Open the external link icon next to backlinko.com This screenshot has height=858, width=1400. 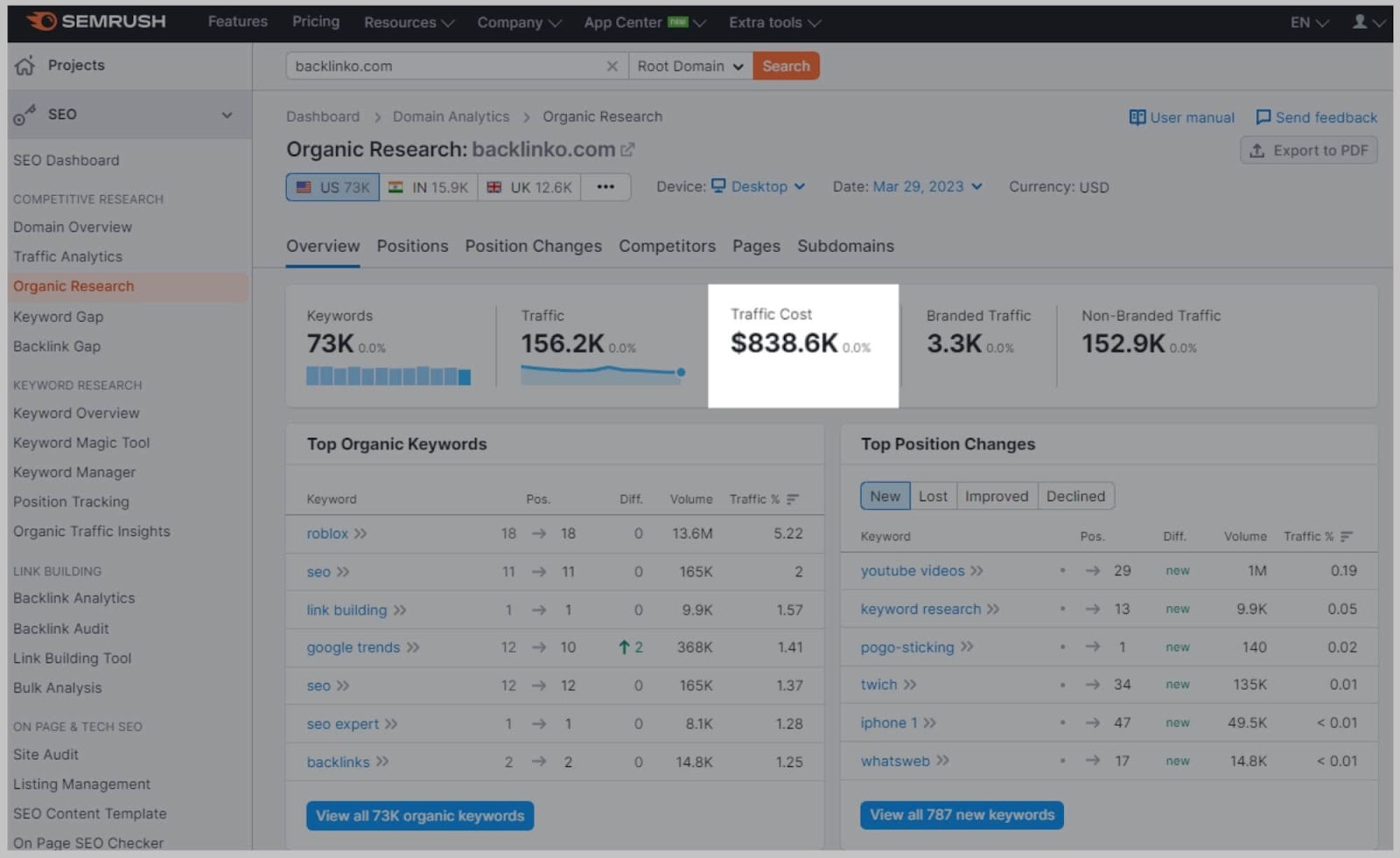[627, 150]
